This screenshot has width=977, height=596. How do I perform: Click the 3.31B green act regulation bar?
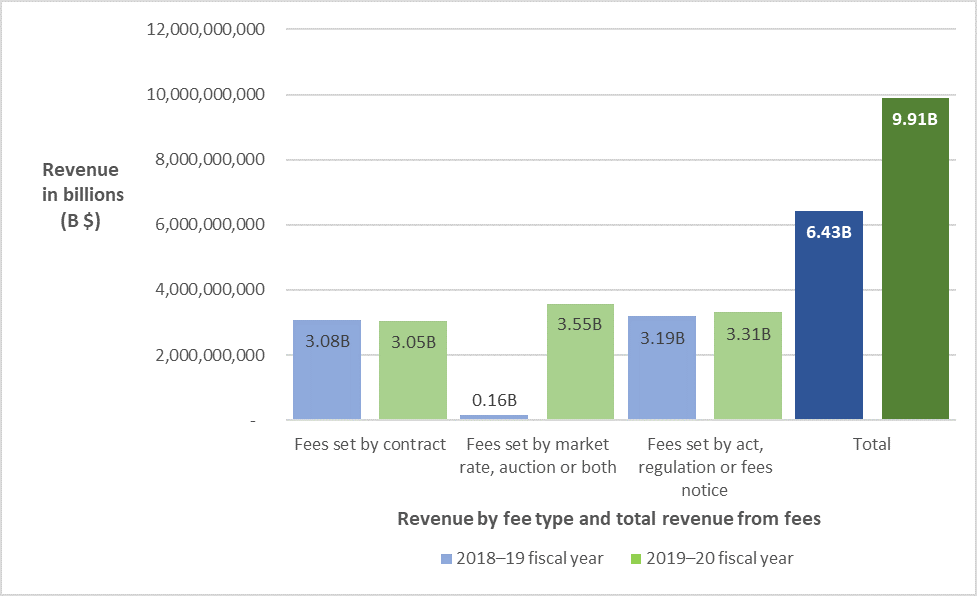tap(748, 366)
